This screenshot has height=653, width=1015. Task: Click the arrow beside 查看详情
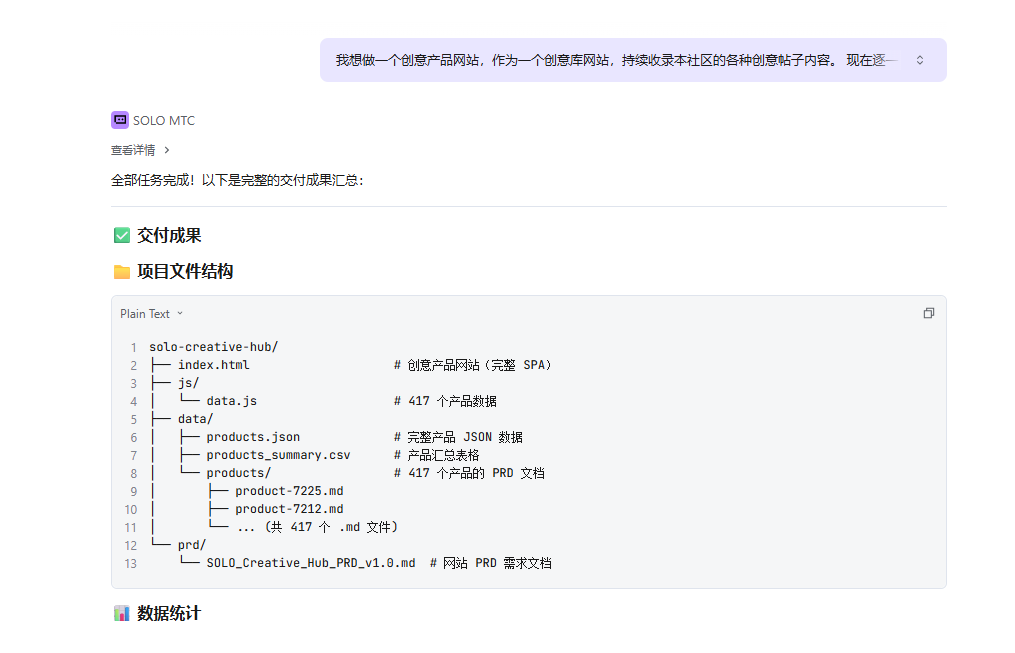click(167, 150)
